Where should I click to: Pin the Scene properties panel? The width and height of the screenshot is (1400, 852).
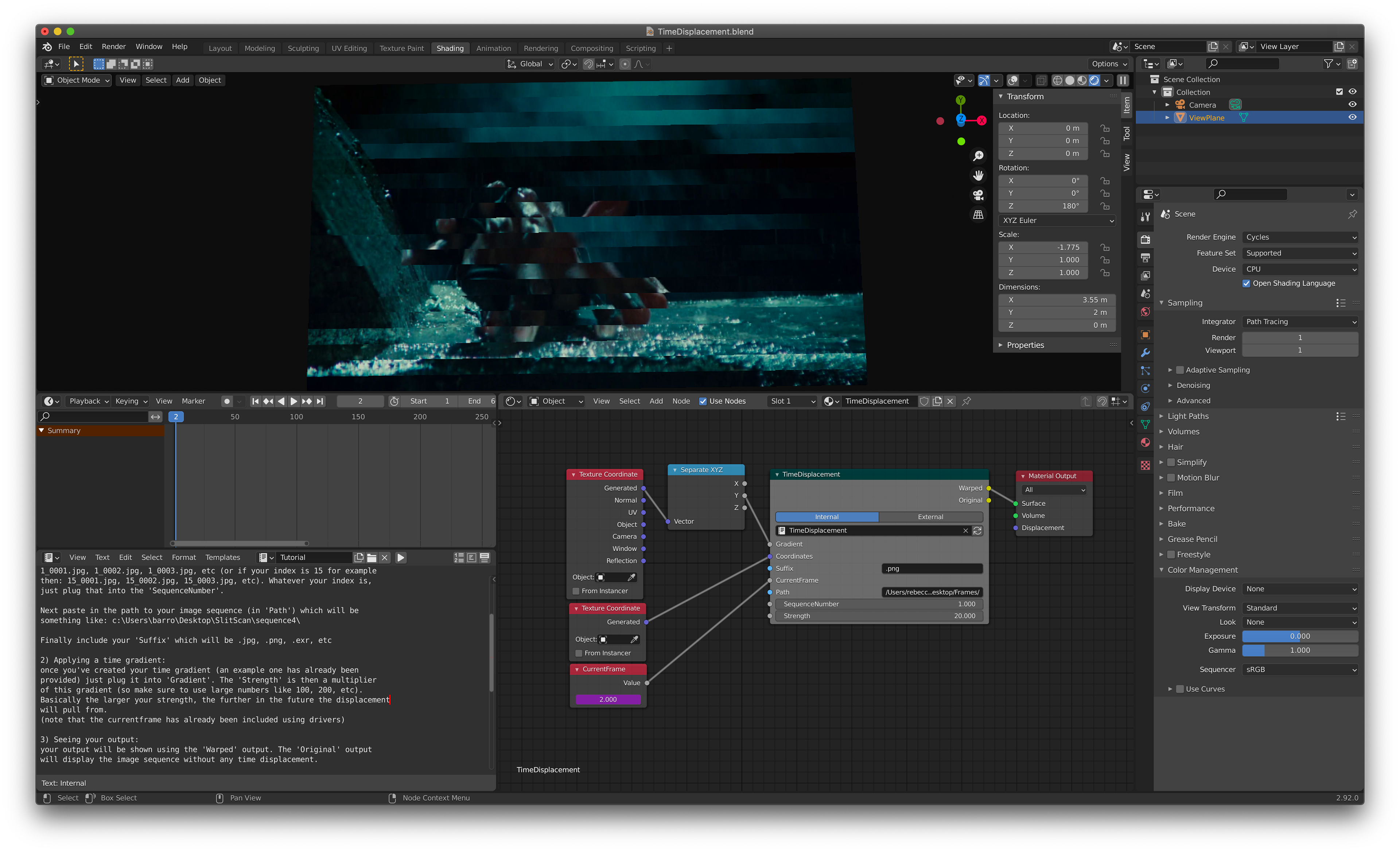[1352, 214]
